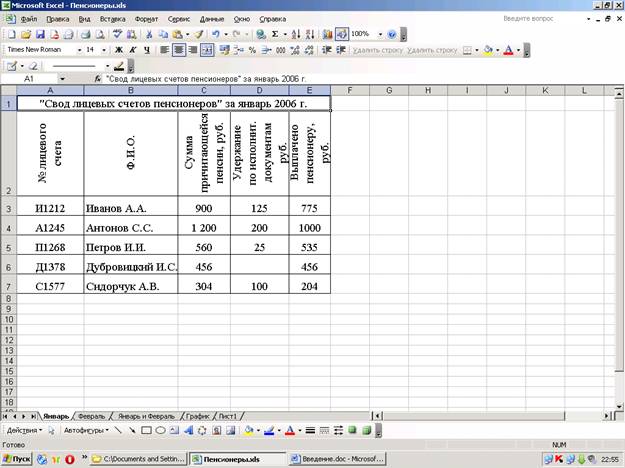Open the font size 14 dropdown
Screen dimensions: 625x468
[x=104, y=49]
